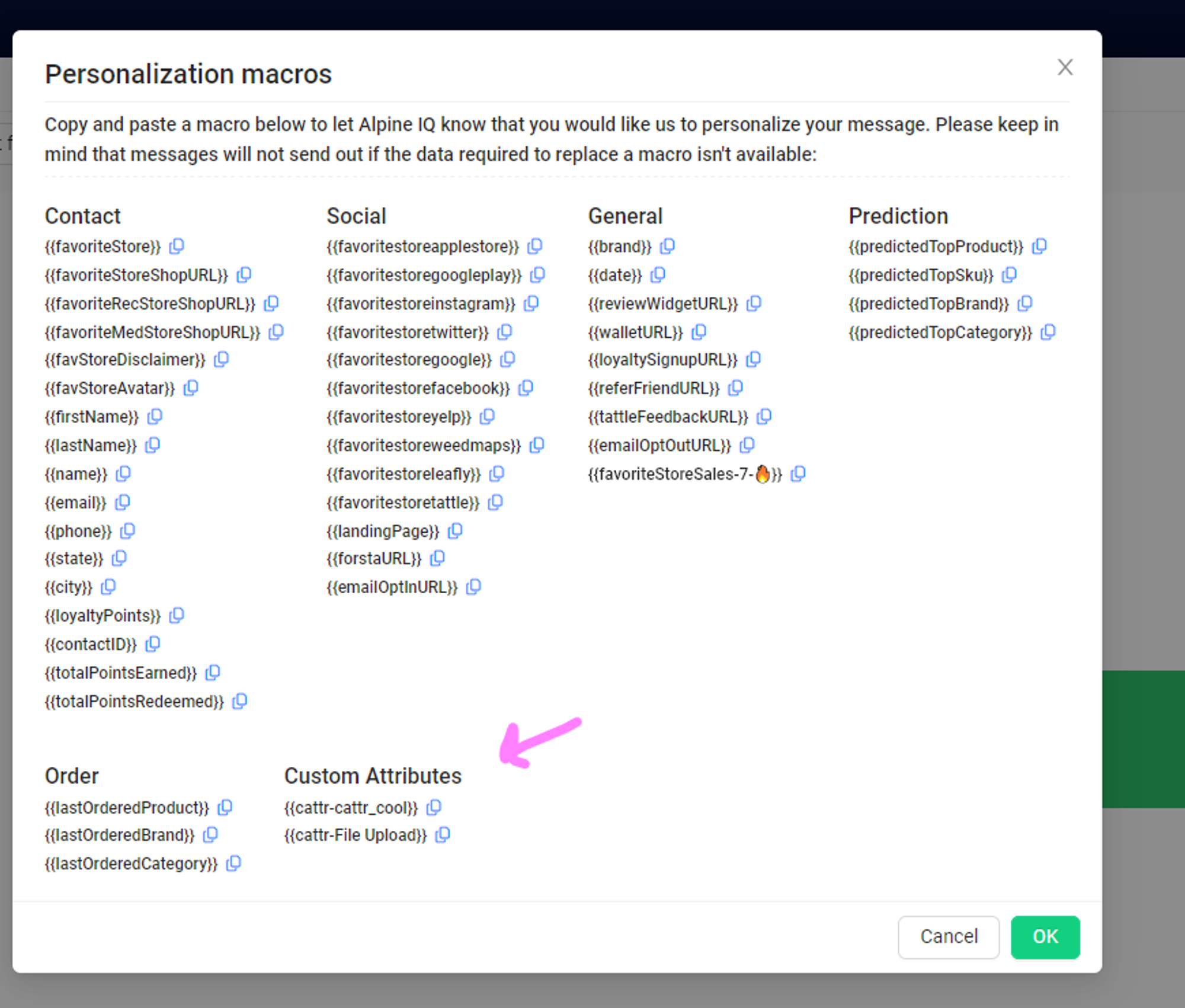Copy the {{cattr-cattr_cool}} macro icon

pyautogui.click(x=434, y=807)
